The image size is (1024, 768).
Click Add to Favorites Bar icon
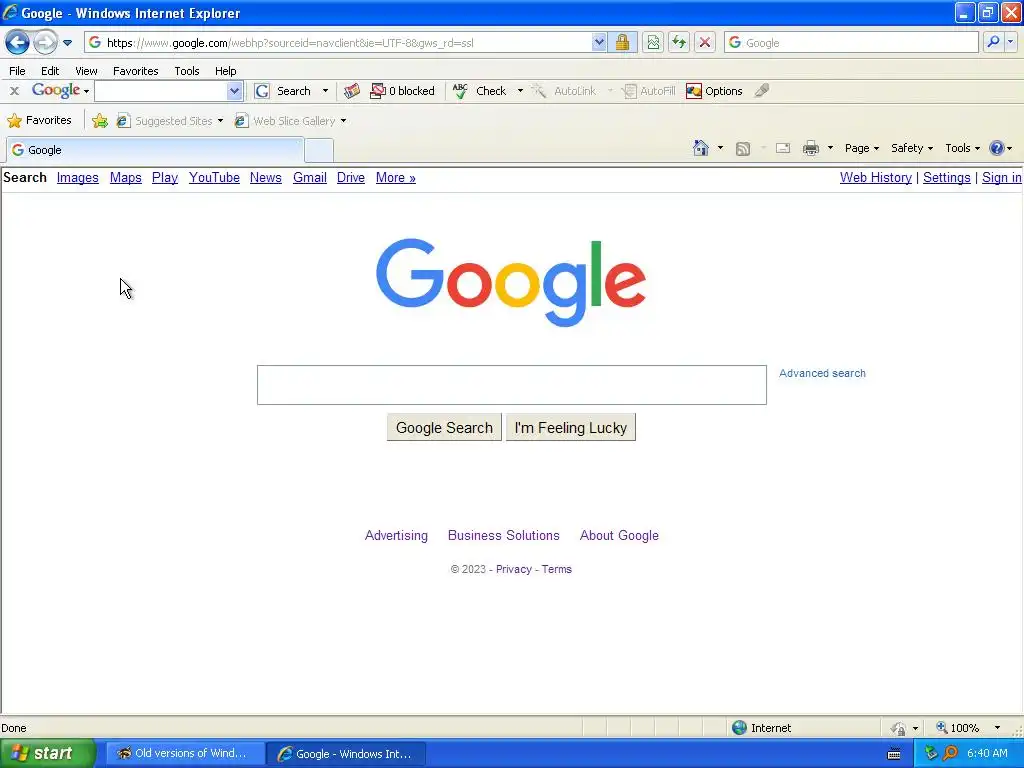click(100, 121)
